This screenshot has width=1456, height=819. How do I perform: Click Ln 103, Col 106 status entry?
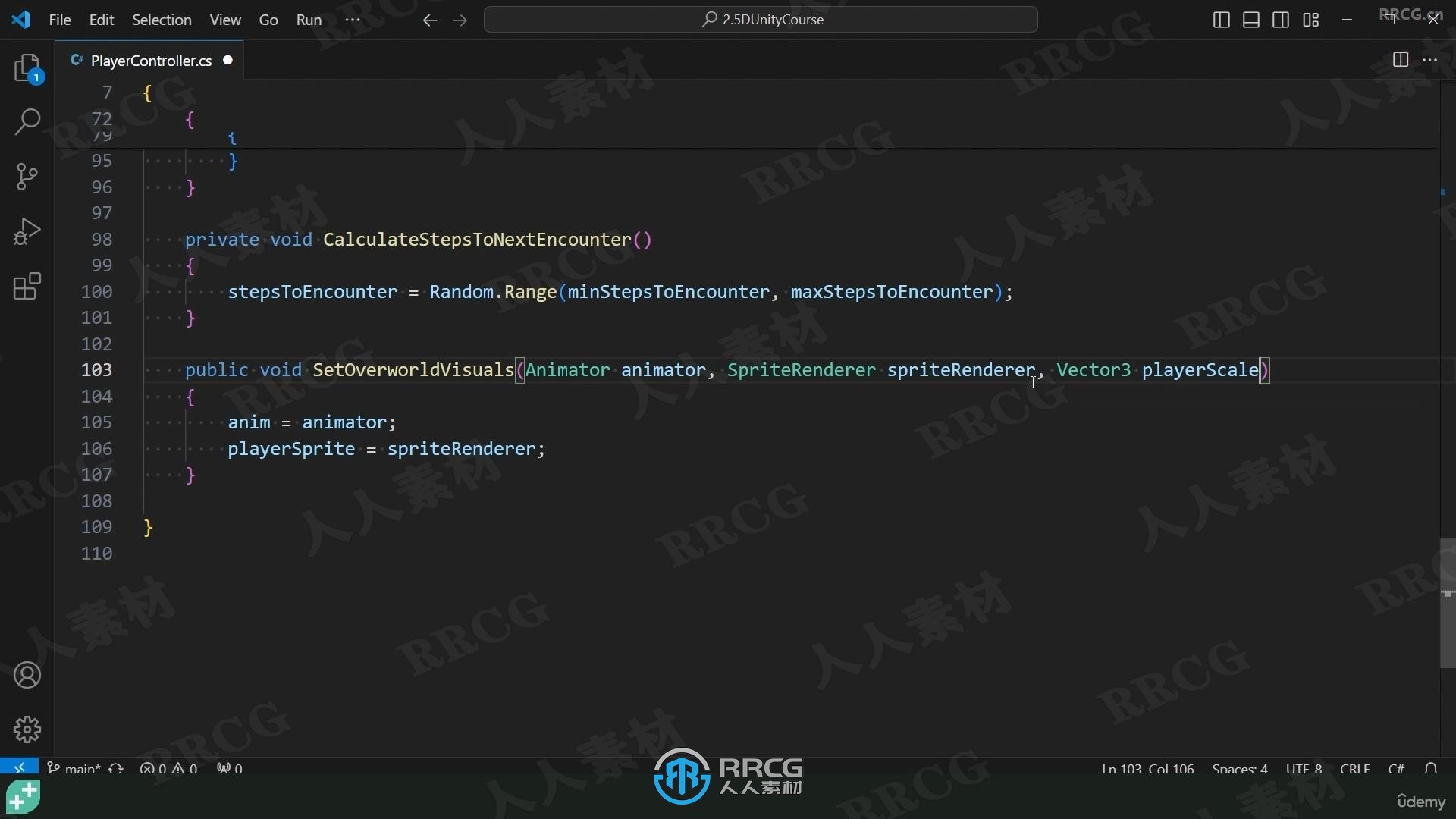click(x=1147, y=769)
